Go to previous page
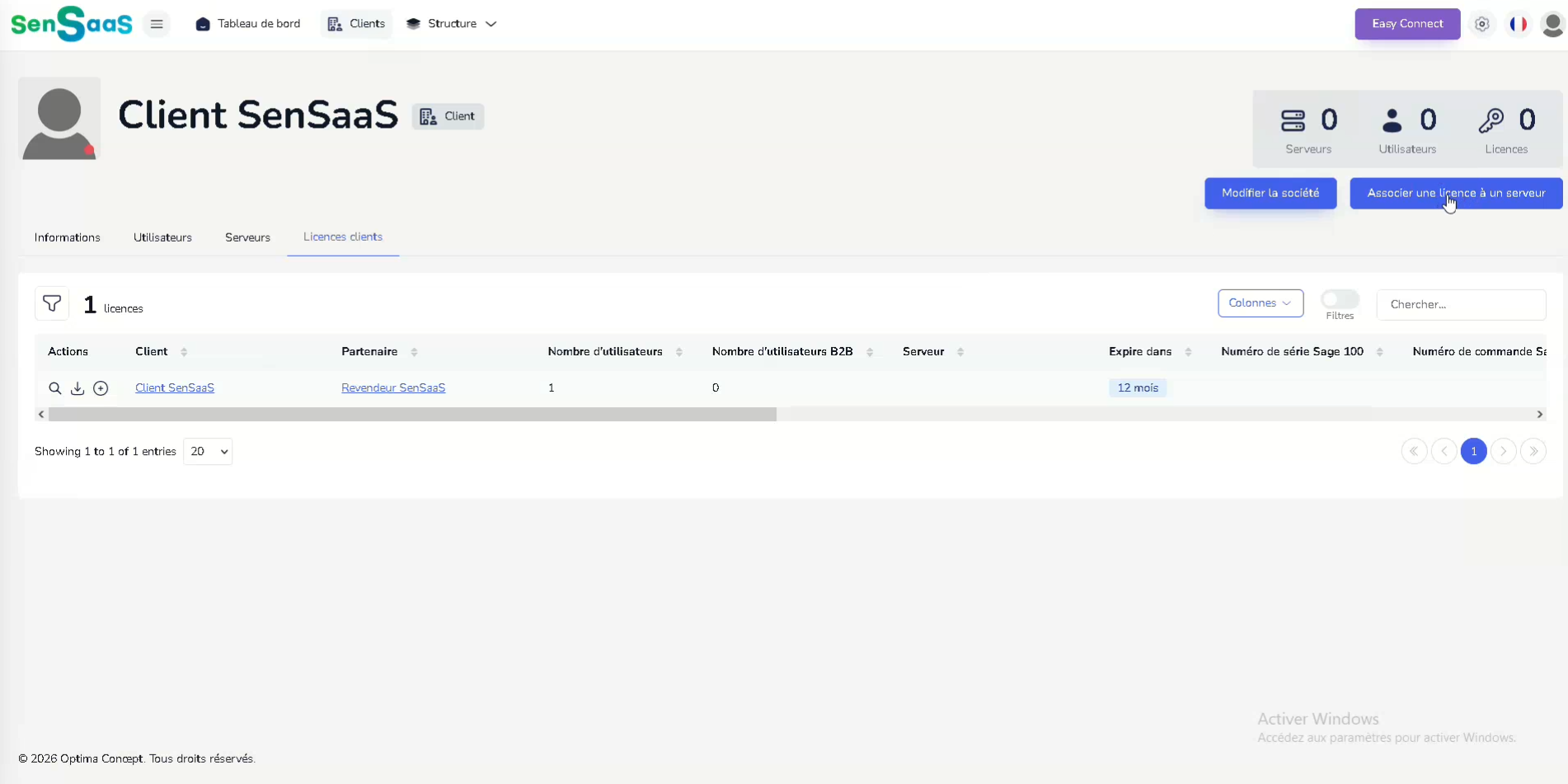Image resolution: width=1568 pixels, height=784 pixels. tap(1444, 451)
